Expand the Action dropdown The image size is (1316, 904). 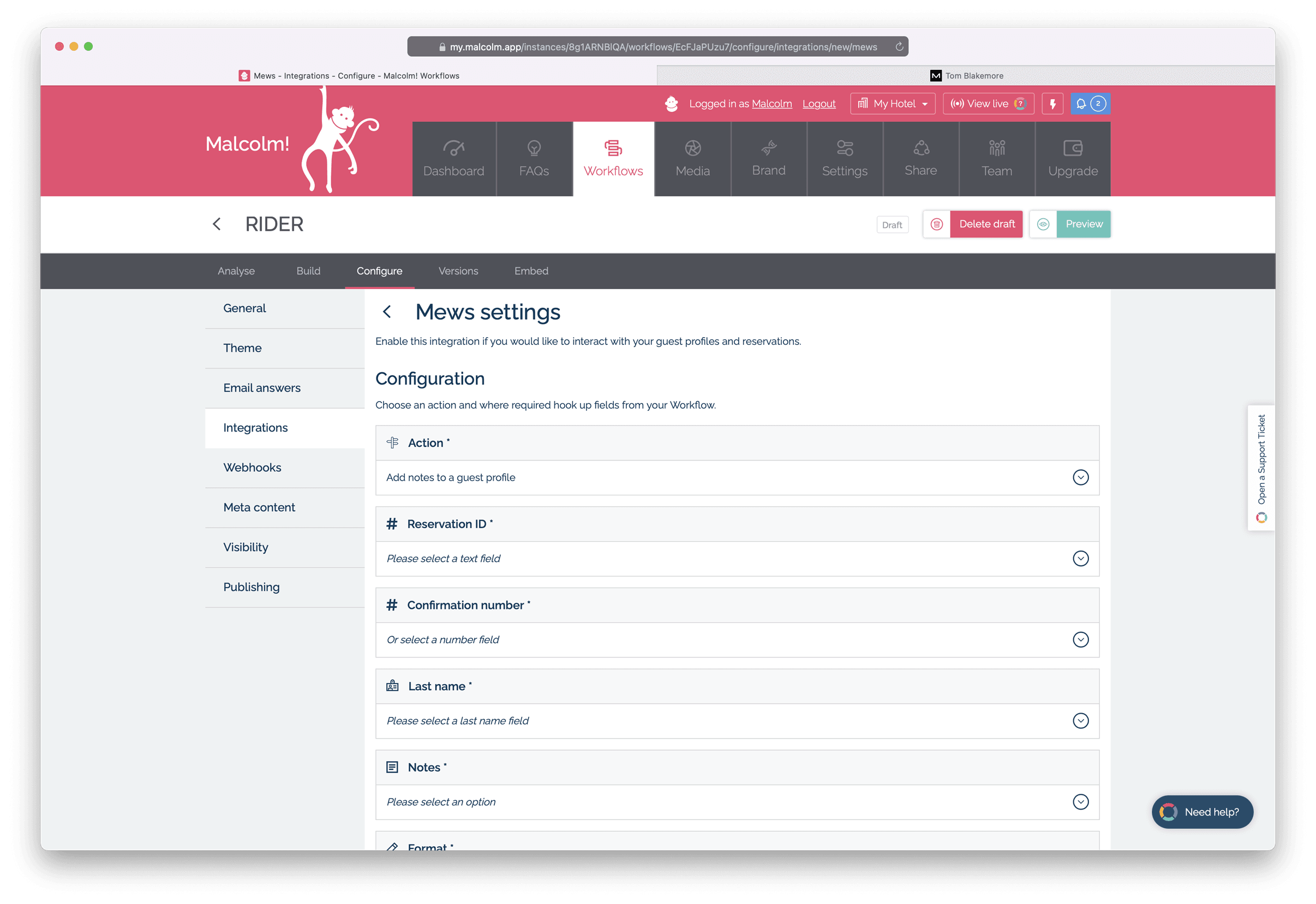point(1080,477)
